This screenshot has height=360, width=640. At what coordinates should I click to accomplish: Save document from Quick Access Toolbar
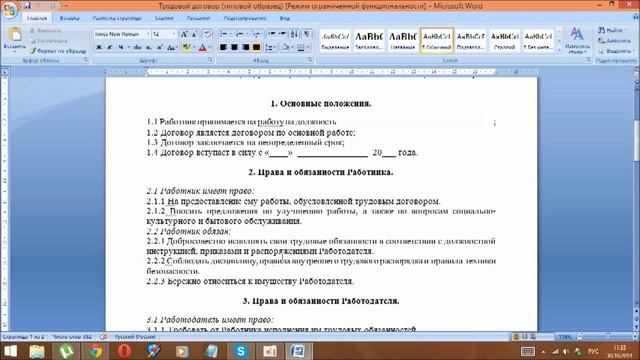27,6
